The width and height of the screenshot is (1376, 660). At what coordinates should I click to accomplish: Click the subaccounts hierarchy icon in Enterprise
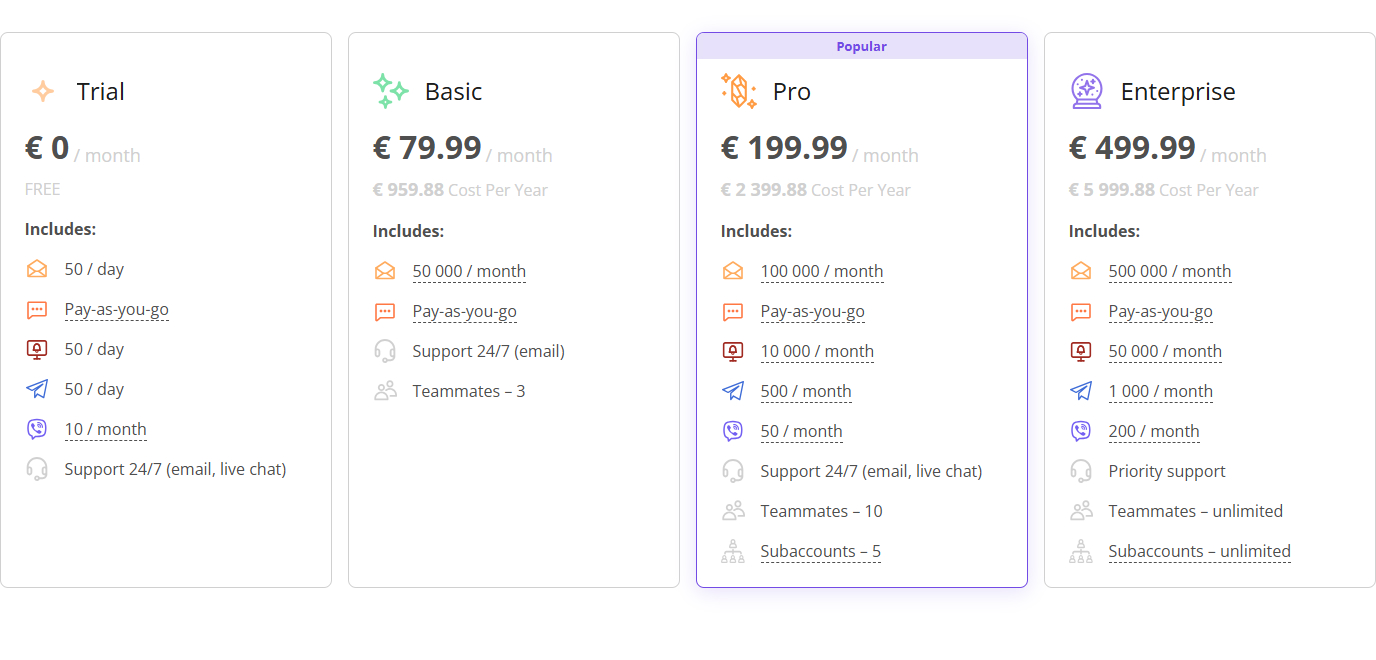1081,551
